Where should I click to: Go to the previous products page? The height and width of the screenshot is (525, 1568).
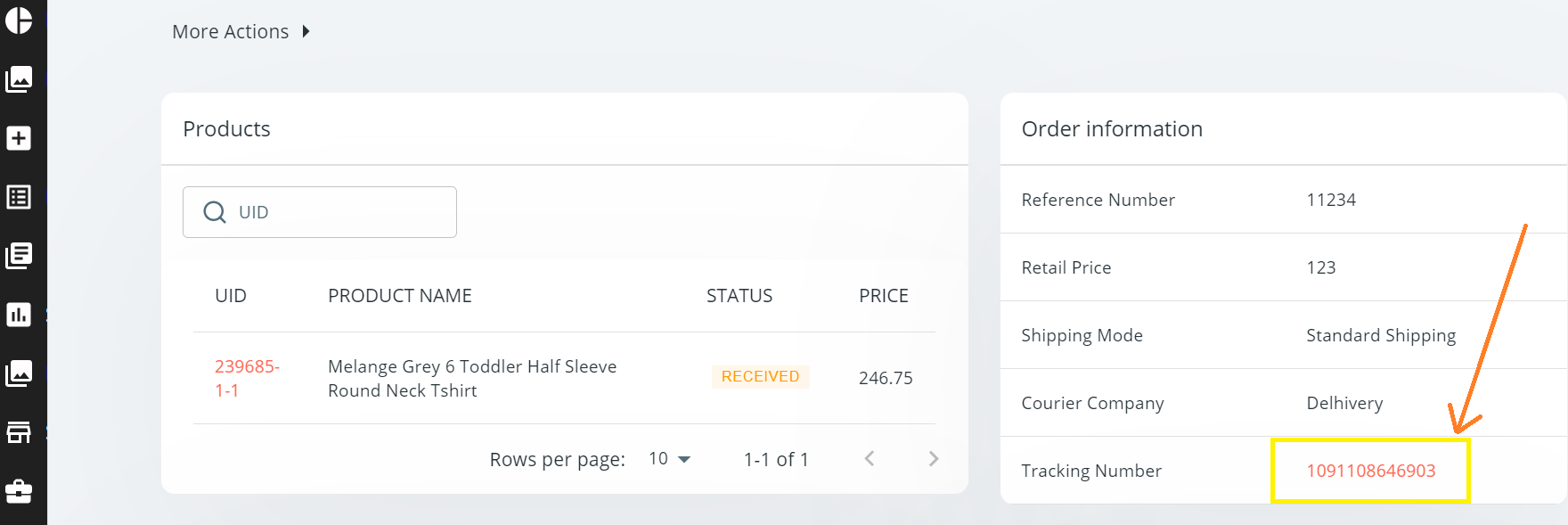(870, 459)
